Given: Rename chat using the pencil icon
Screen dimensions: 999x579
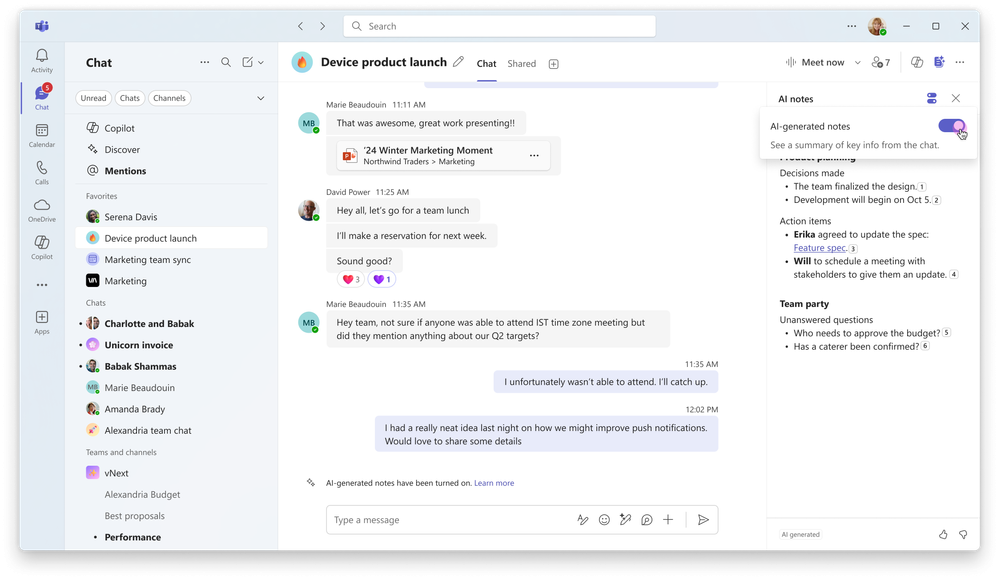Looking at the screenshot, I should click(x=458, y=62).
